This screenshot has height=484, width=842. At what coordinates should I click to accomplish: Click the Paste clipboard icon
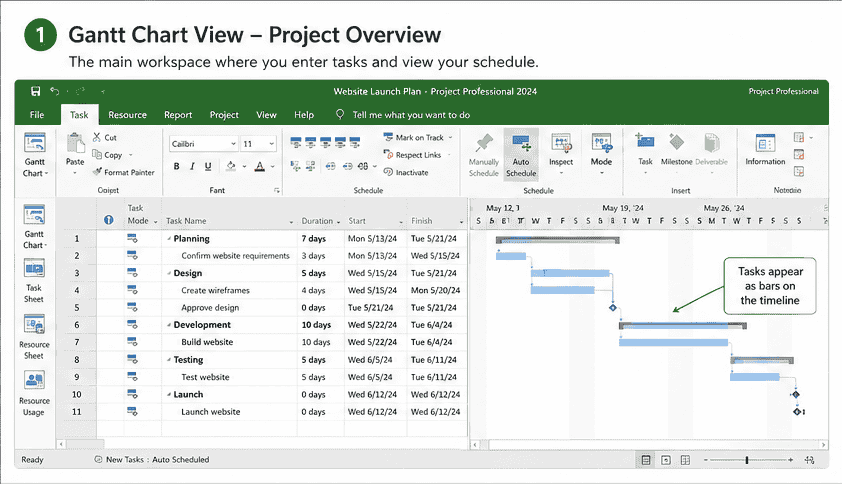click(75, 144)
